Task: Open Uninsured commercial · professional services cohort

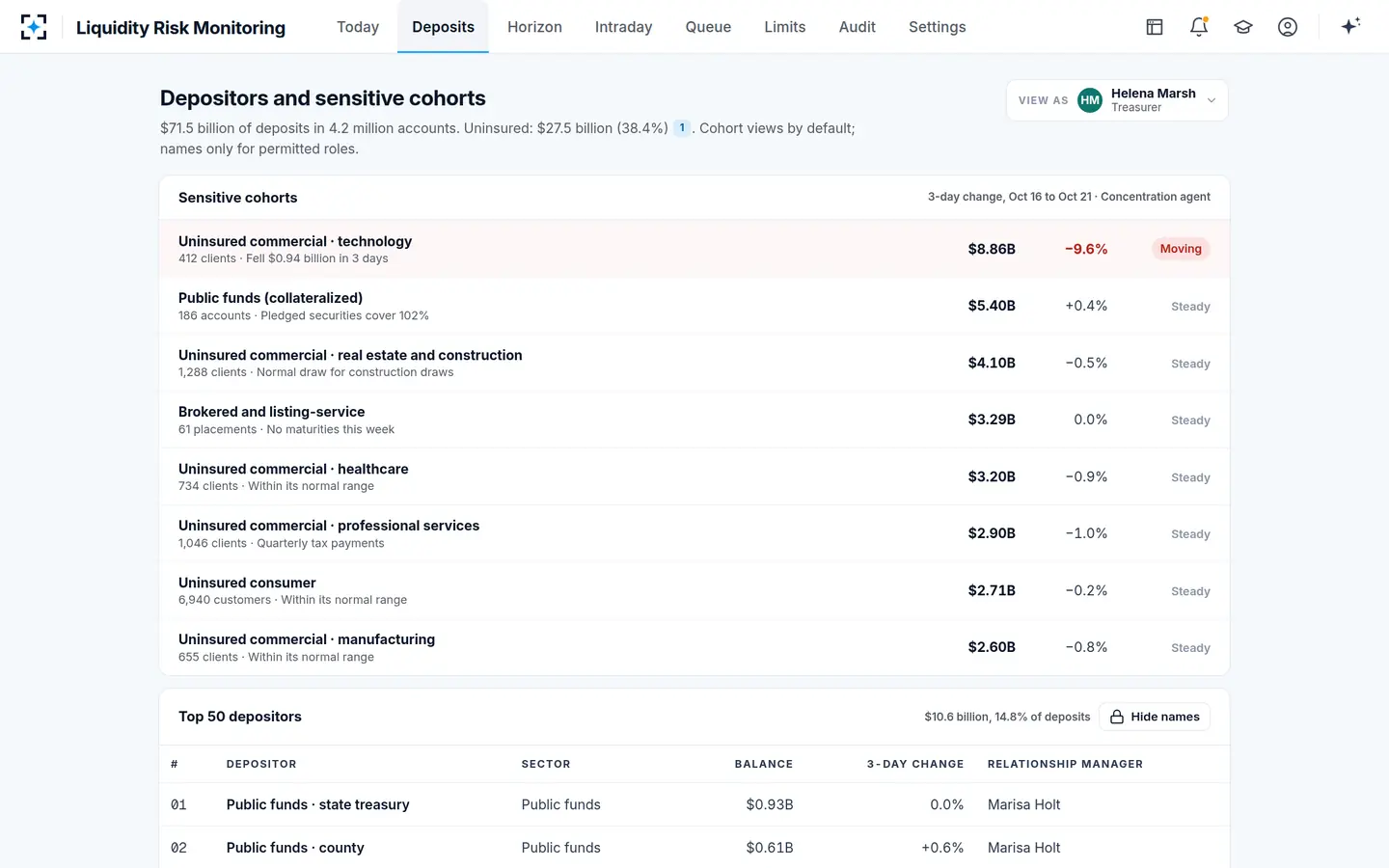Action: (x=694, y=533)
